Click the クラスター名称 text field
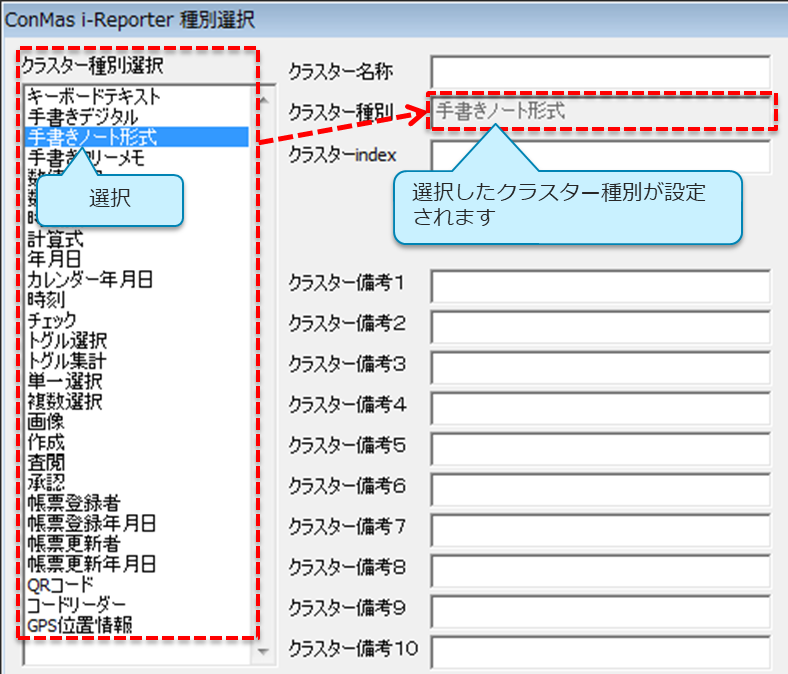The width and height of the screenshot is (788, 674). 600,72
